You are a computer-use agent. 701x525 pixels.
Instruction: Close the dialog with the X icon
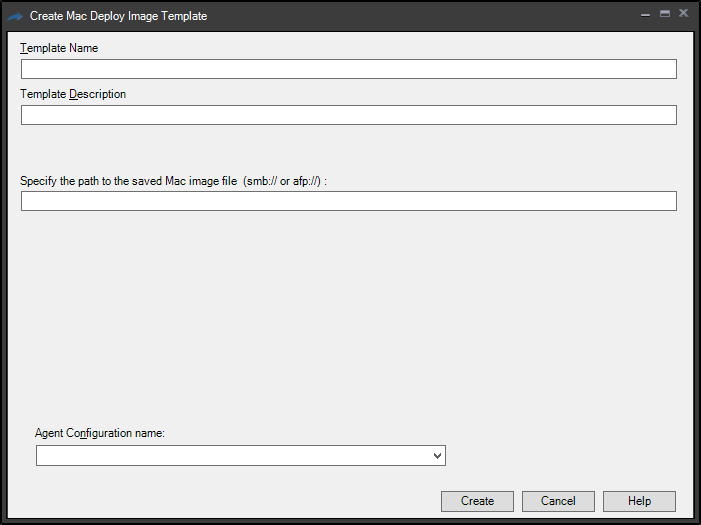[683, 14]
